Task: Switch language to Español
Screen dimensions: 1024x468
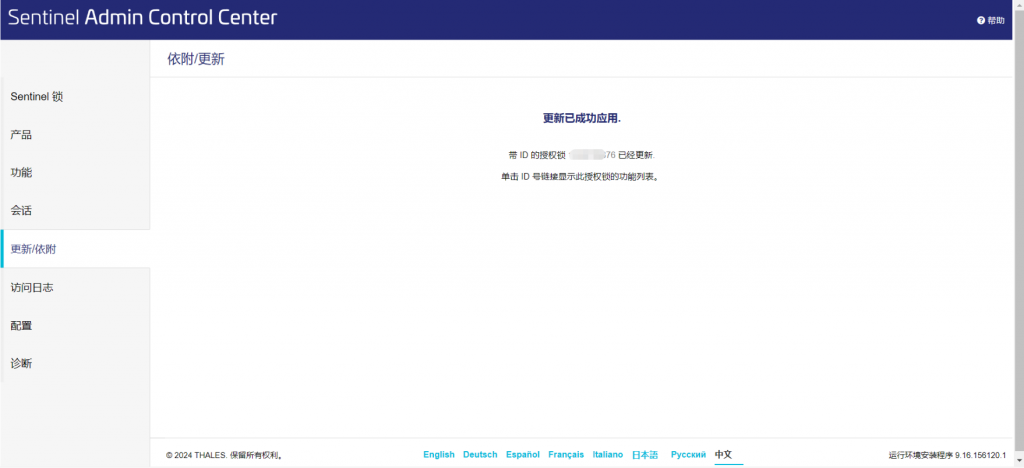Action: coord(523,455)
